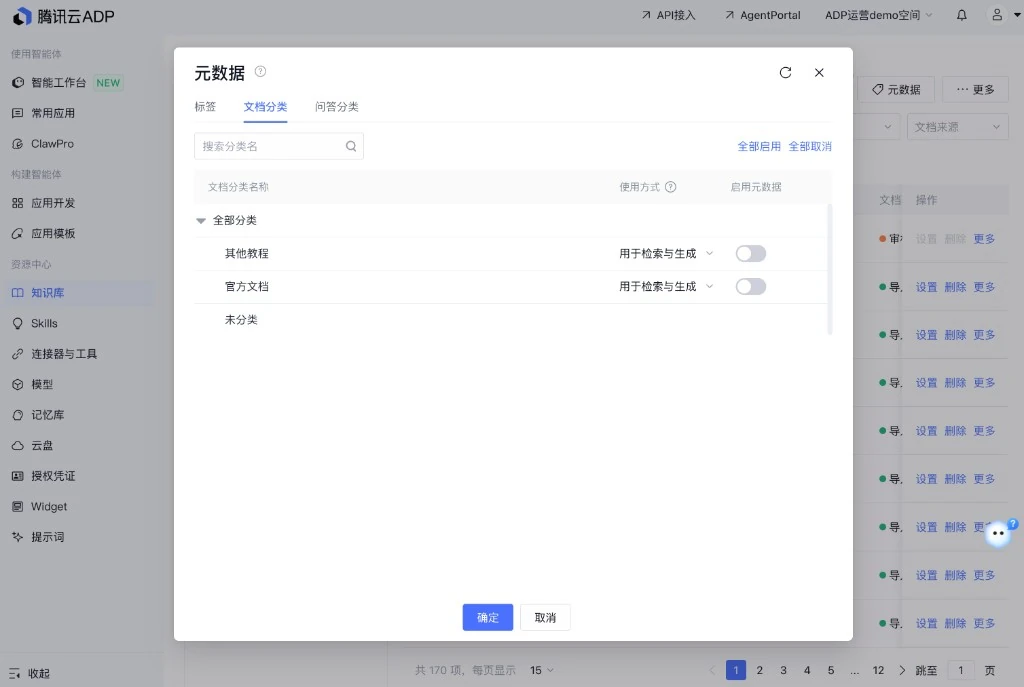
Task: Click the 取消 button
Action: coord(545,618)
